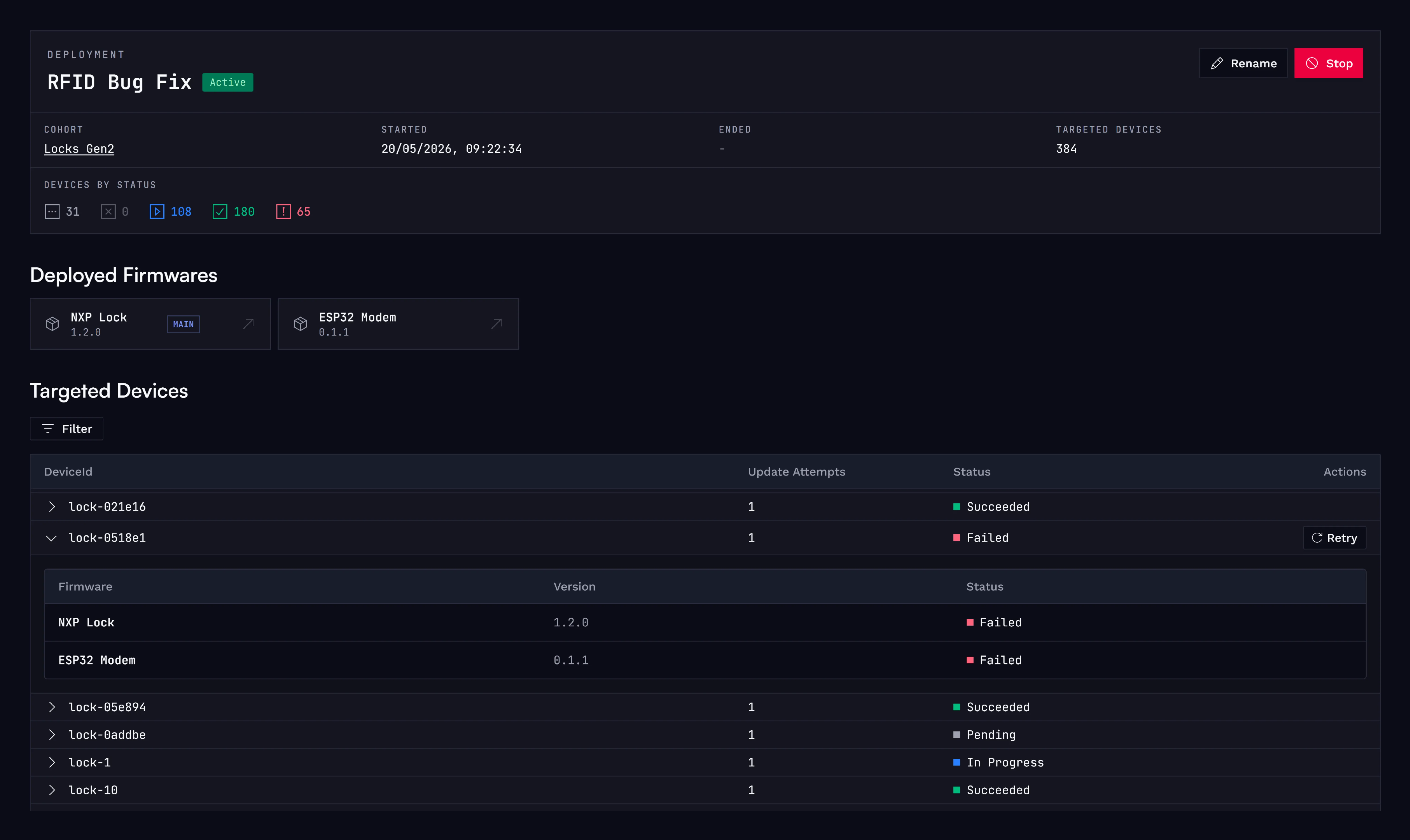Stop the RFID Bug Fix deployment

tap(1329, 63)
